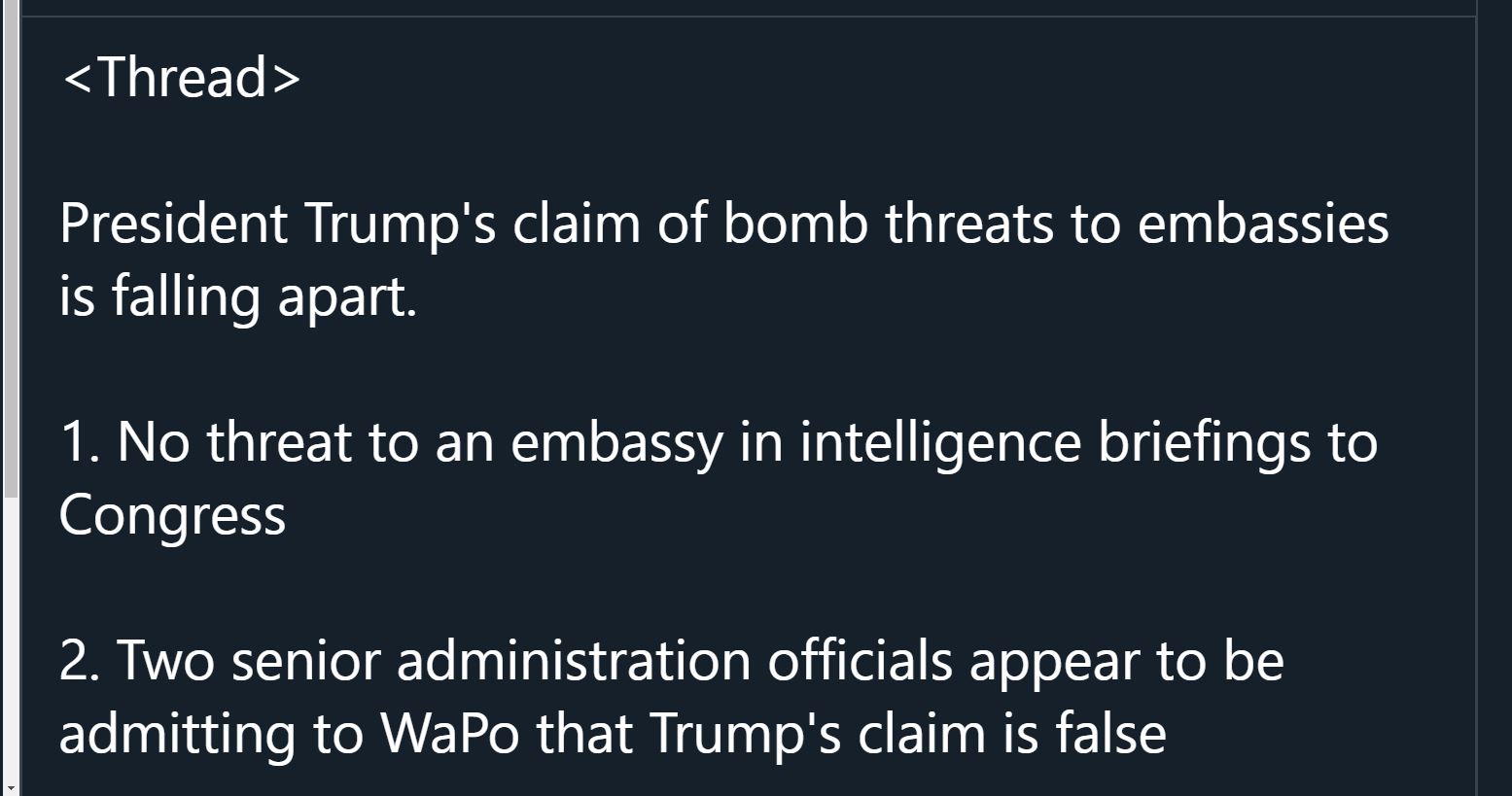Click the gray scrollbar thumb

[9, 248]
